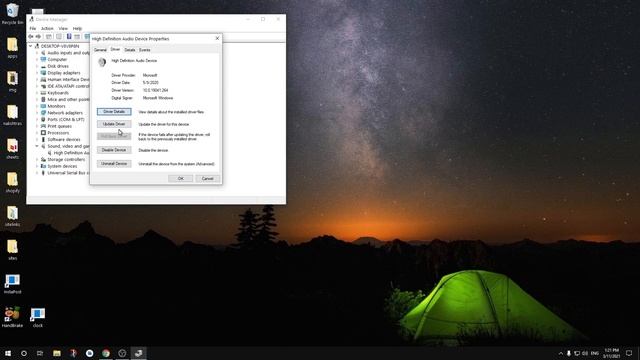Expand the Audio inputs and outputs node

[x=37, y=53]
